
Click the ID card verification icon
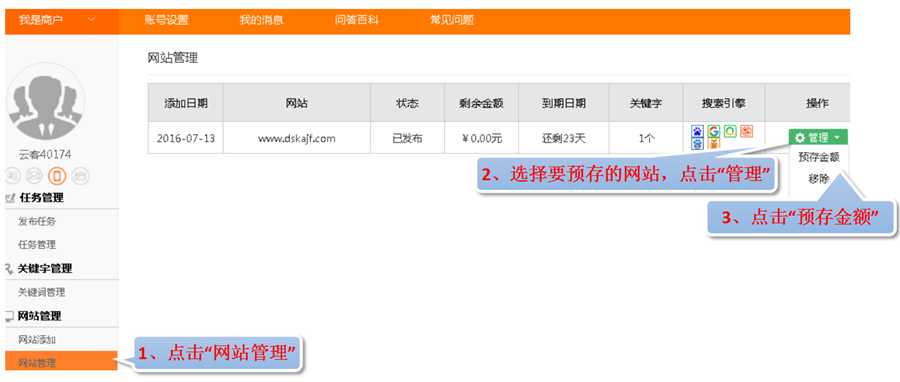coord(13,176)
